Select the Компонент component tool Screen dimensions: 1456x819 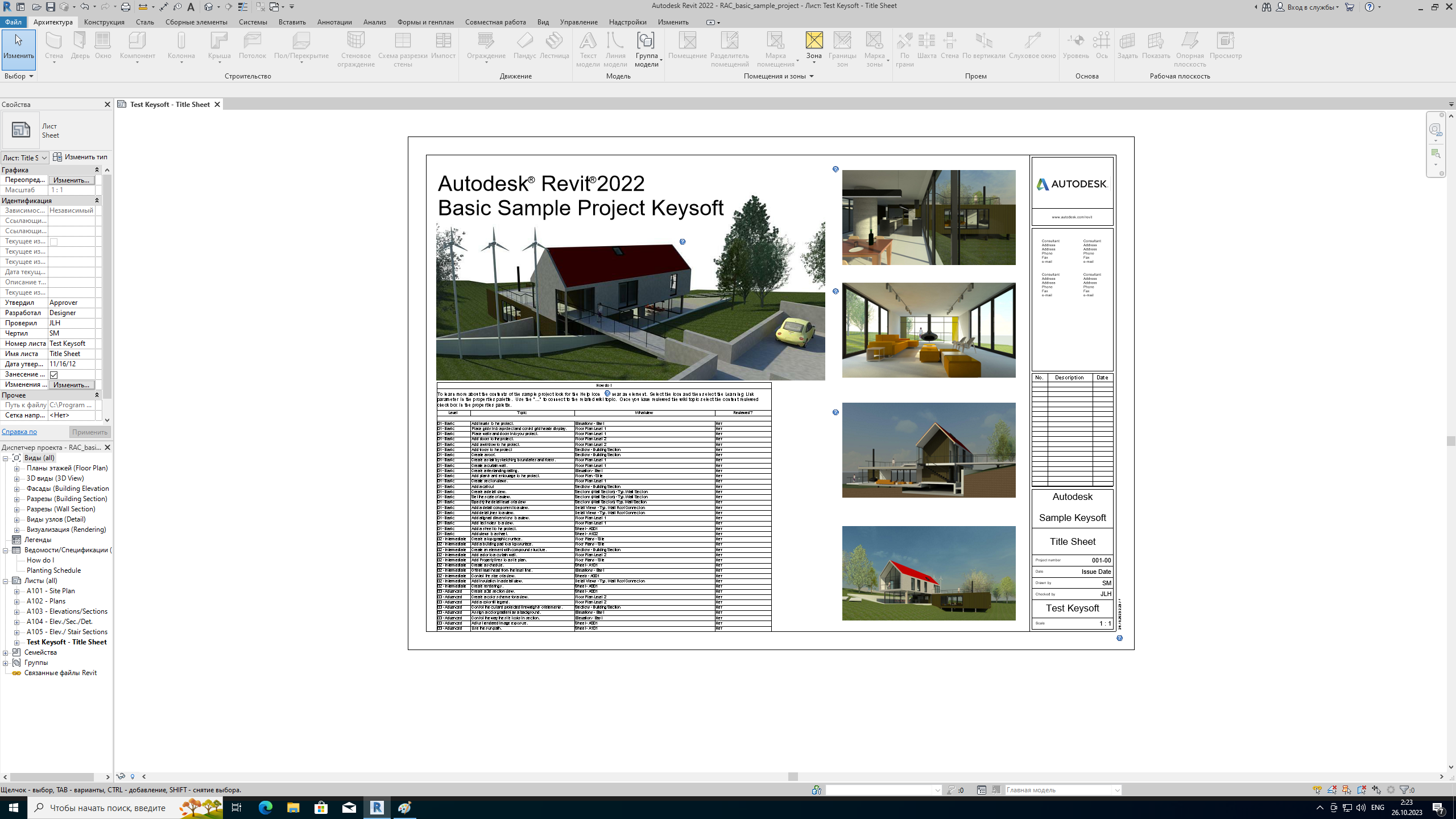[x=138, y=45]
